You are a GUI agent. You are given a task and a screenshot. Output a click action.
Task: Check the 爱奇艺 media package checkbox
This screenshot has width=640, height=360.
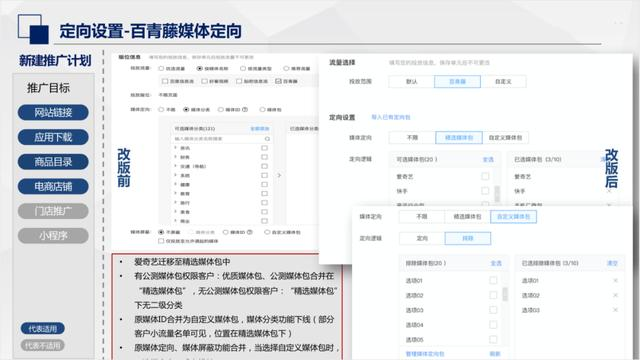pyautogui.click(x=485, y=176)
